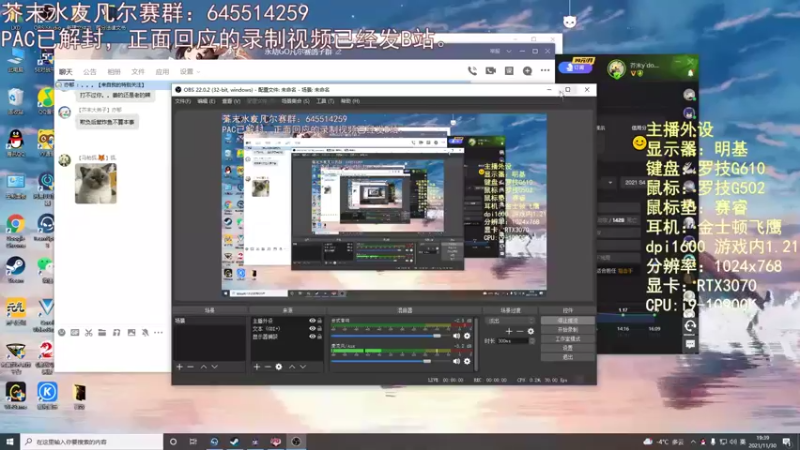
Task: Toggle visibility eye of 主播外设 source
Action: click(x=312, y=321)
